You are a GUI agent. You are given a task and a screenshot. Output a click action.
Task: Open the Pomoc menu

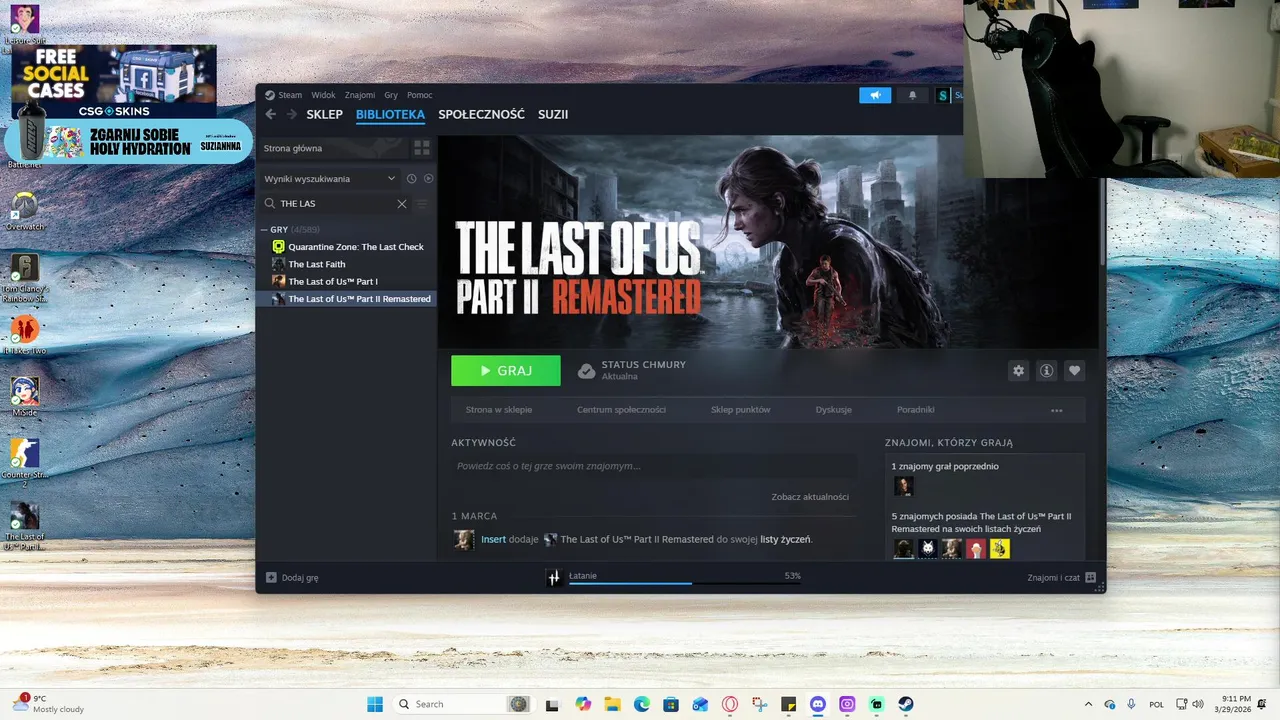pos(420,95)
